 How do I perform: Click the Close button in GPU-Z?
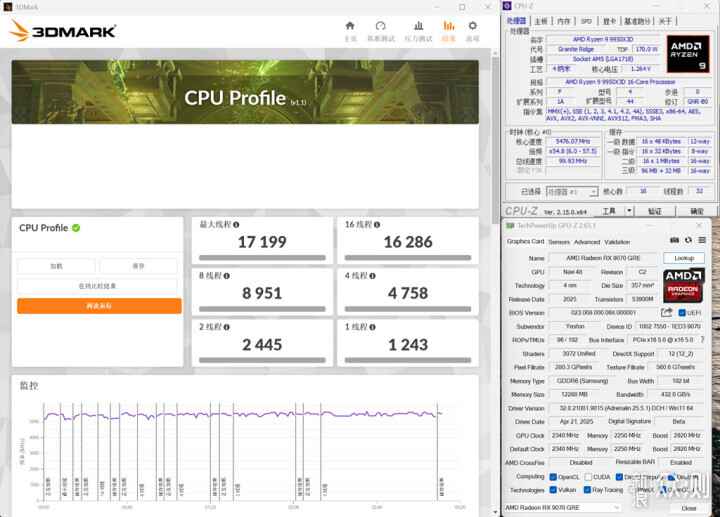pyautogui.click(x=688, y=508)
